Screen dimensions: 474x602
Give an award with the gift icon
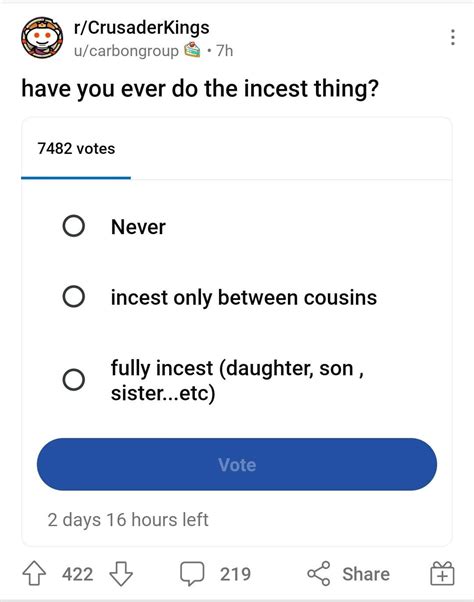point(442,574)
